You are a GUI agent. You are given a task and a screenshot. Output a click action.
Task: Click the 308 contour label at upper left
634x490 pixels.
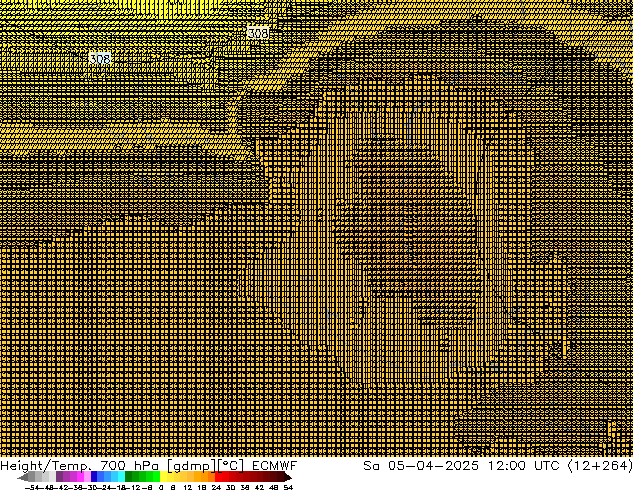[100, 59]
